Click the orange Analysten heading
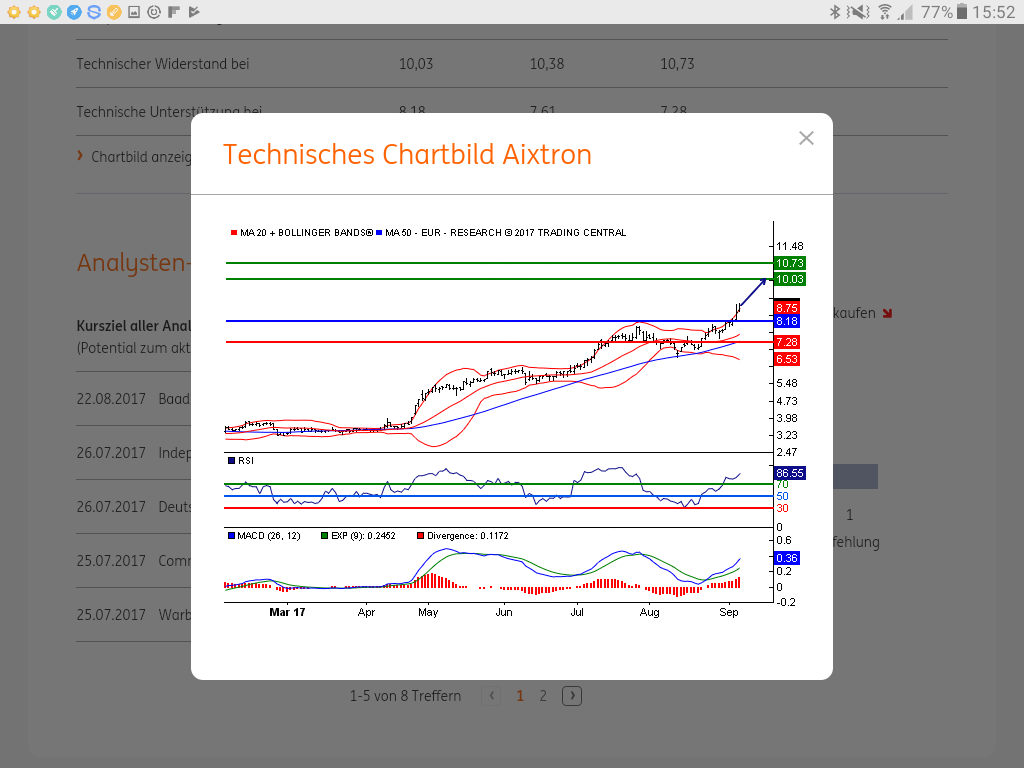1024x768 pixels. pos(133,263)
